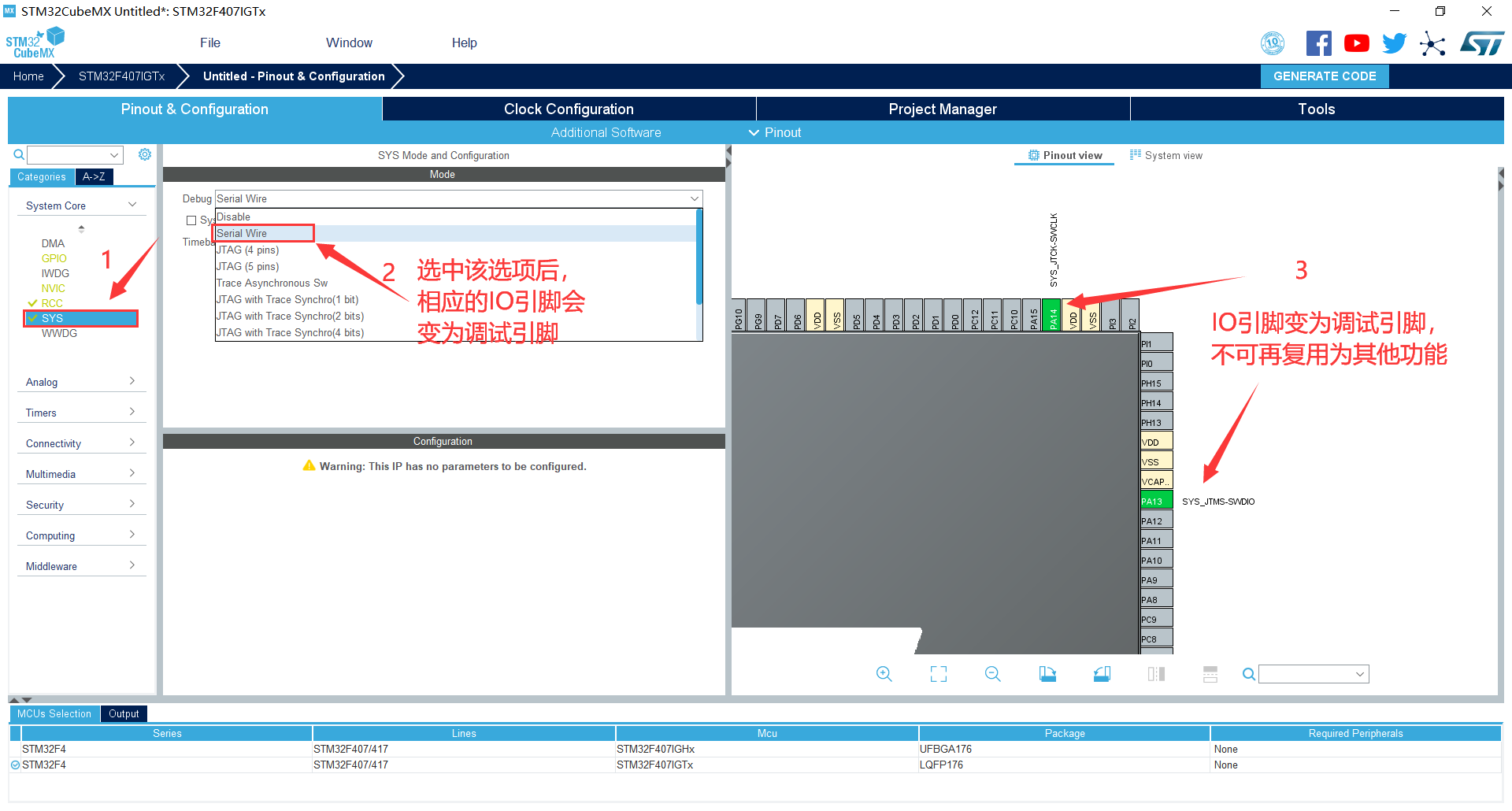
Task: Click the zoom in magnifier icon
Action: pos(884,674)
